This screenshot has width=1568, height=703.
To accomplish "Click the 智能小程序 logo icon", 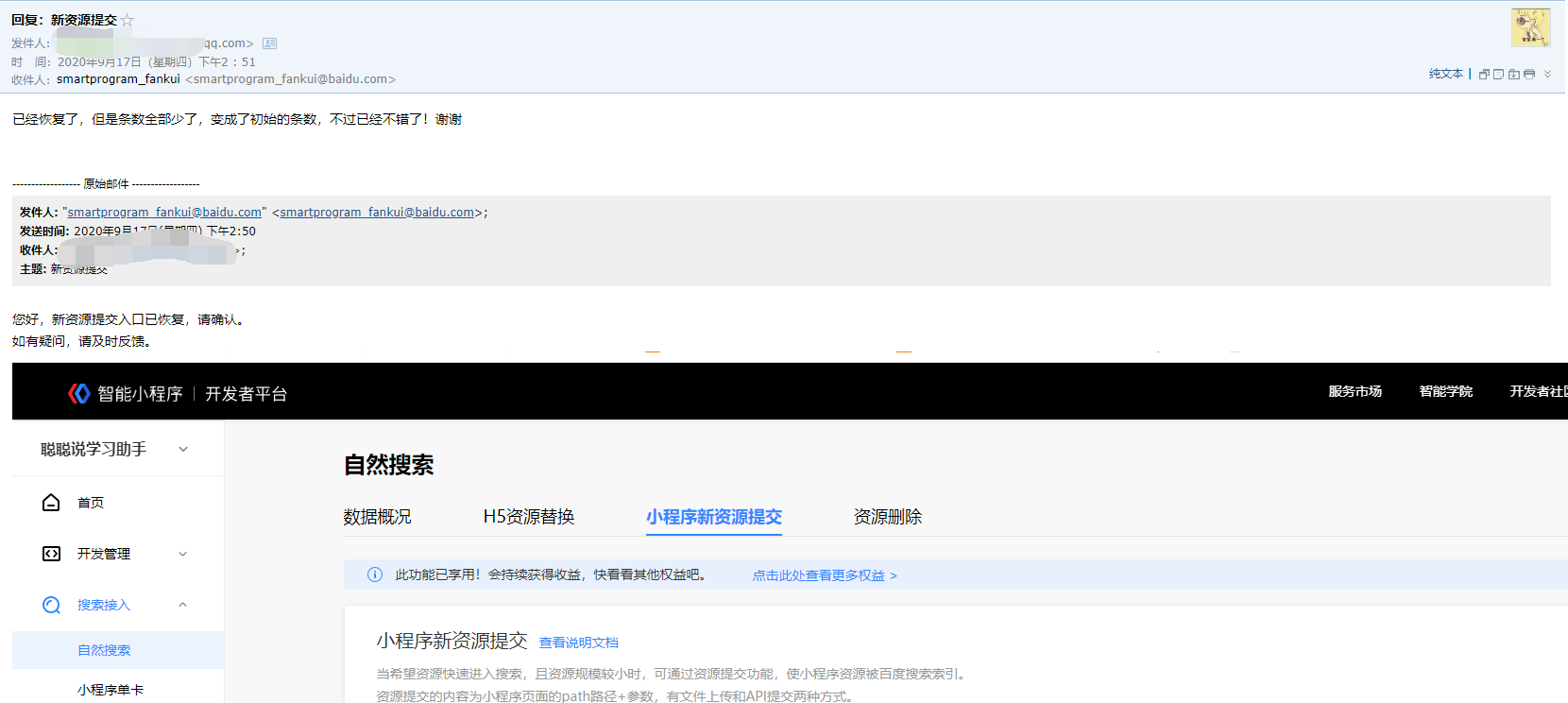I will pyautogui.click(x=79, y=393).
